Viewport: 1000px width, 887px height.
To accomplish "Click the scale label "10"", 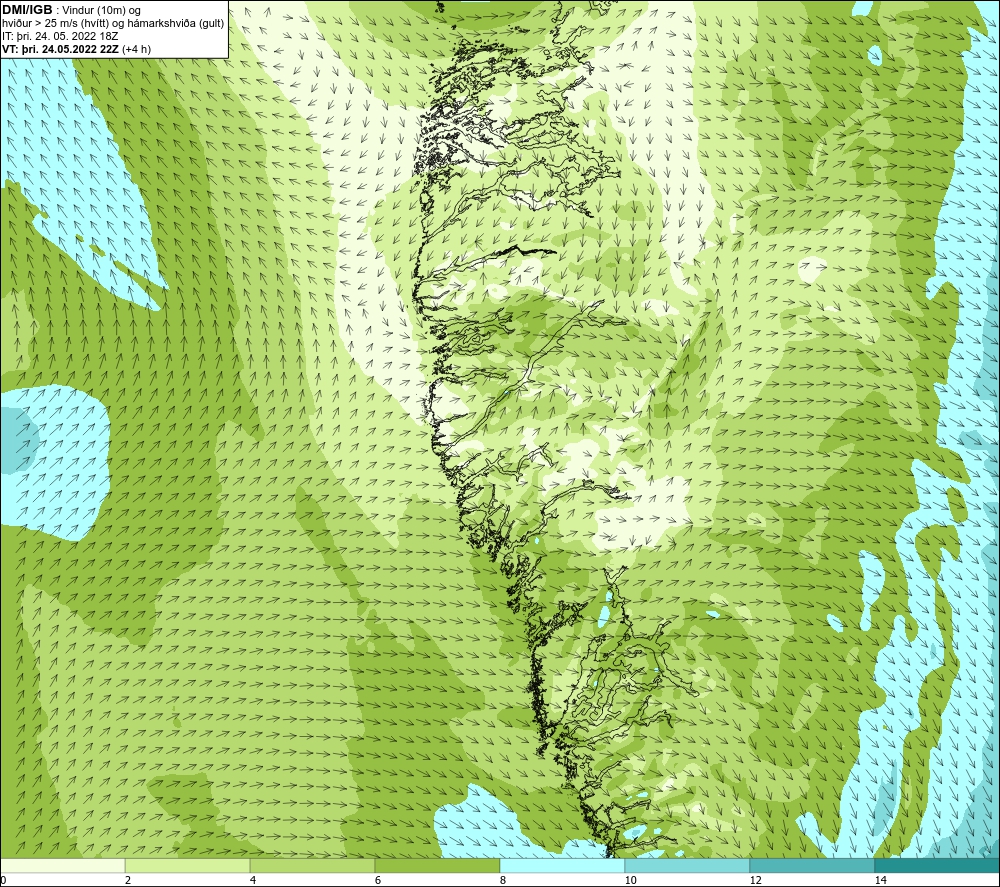I will (631, 880).
